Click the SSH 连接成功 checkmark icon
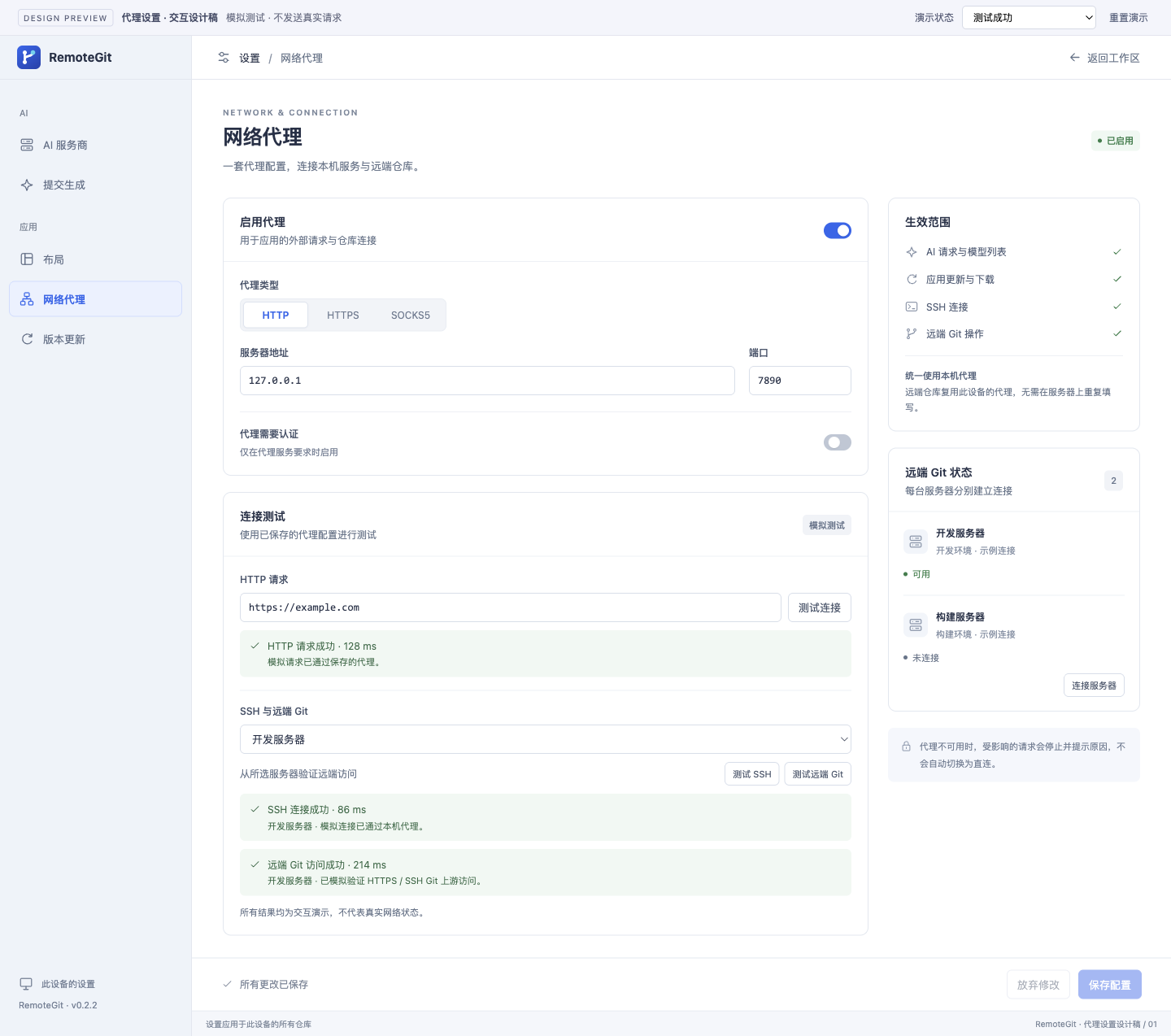This screenshot has height=1036, width=1171. coord(255,809)
